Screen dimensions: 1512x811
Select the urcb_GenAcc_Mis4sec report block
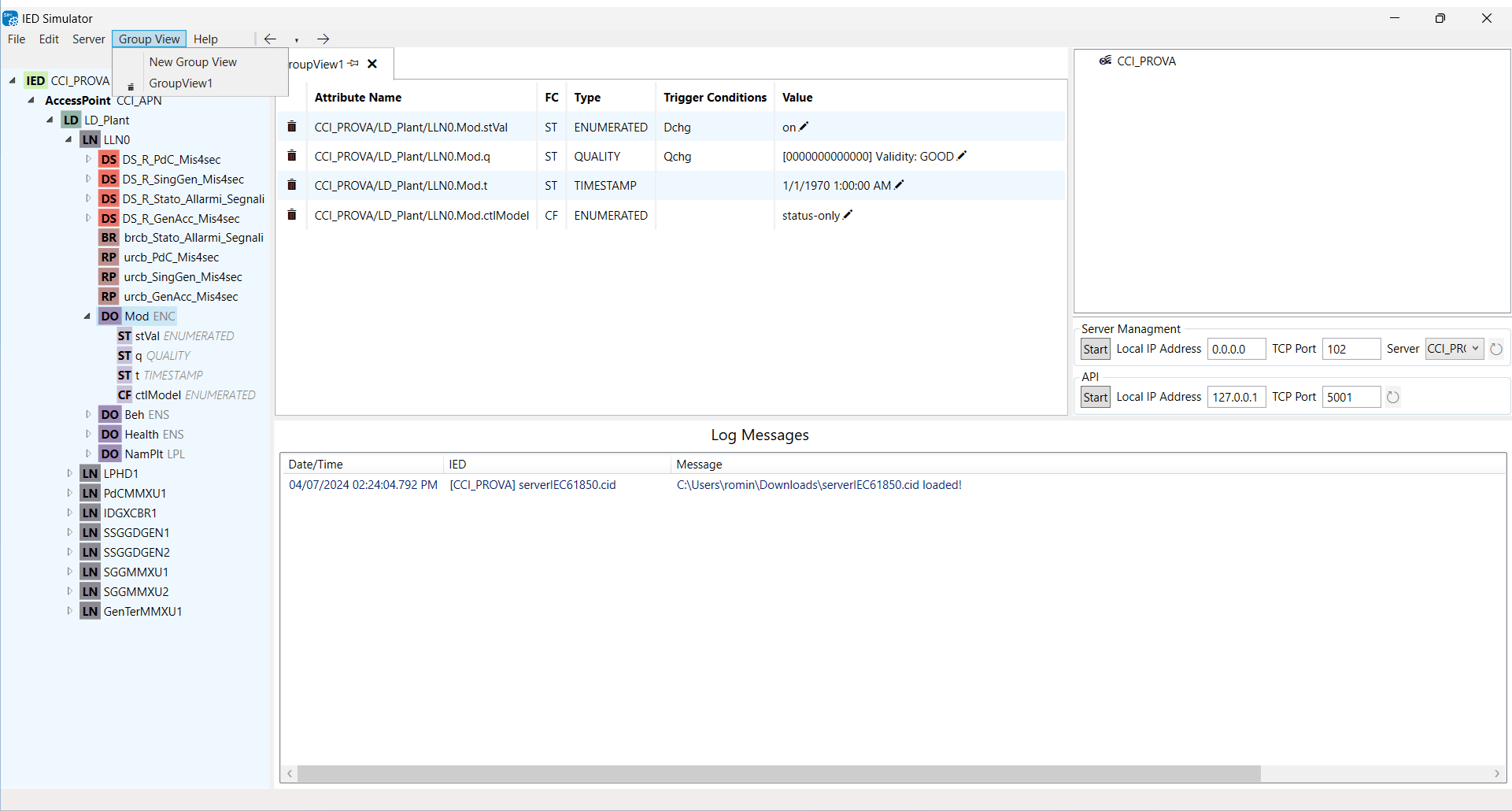click(169, 296)
